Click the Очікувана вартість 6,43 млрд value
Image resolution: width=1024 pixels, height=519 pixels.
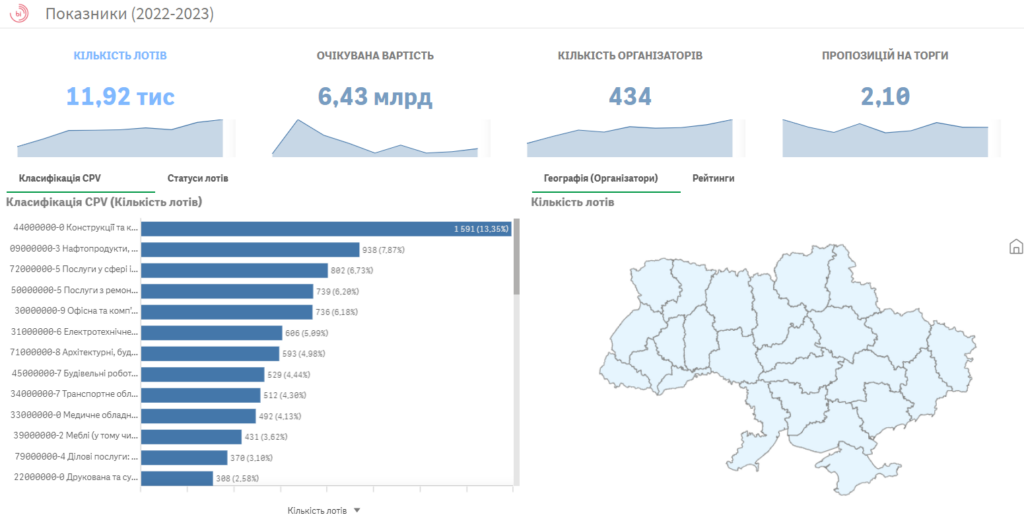point(375,97)
